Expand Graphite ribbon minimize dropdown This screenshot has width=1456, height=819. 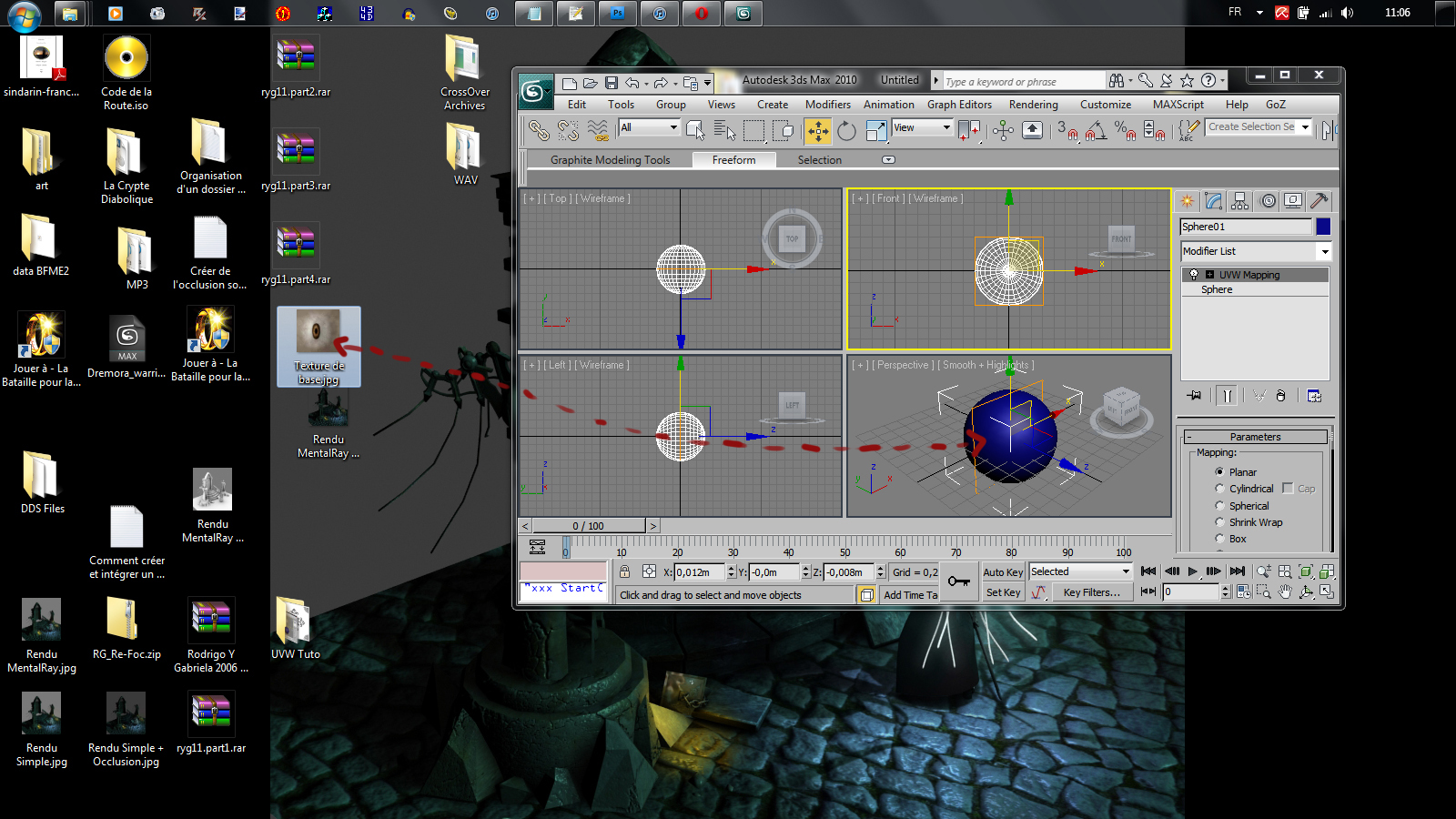[889, 160]
